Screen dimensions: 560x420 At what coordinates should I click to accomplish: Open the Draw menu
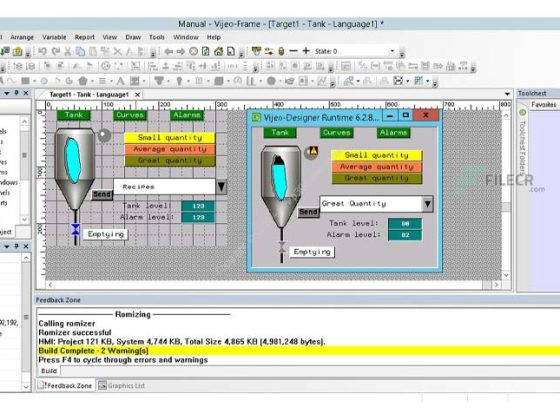(133, 37)
